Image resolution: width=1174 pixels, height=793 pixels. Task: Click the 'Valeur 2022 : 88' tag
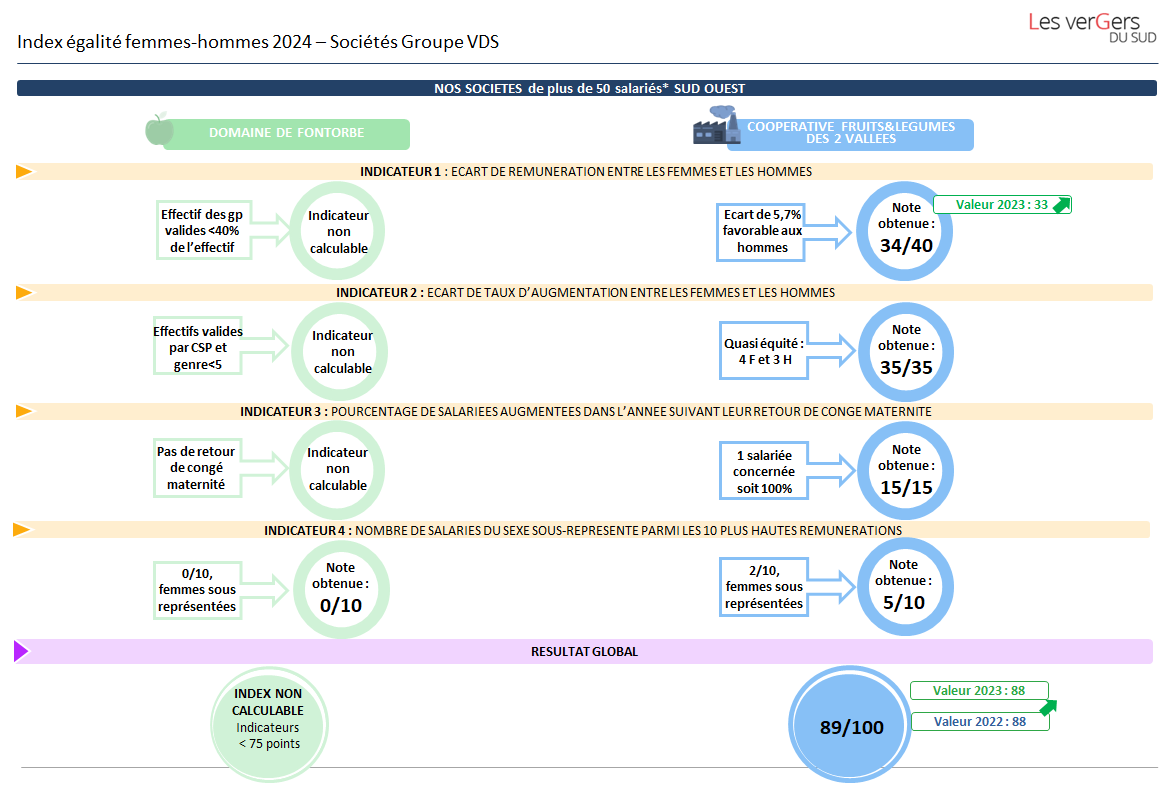(980, 722)
